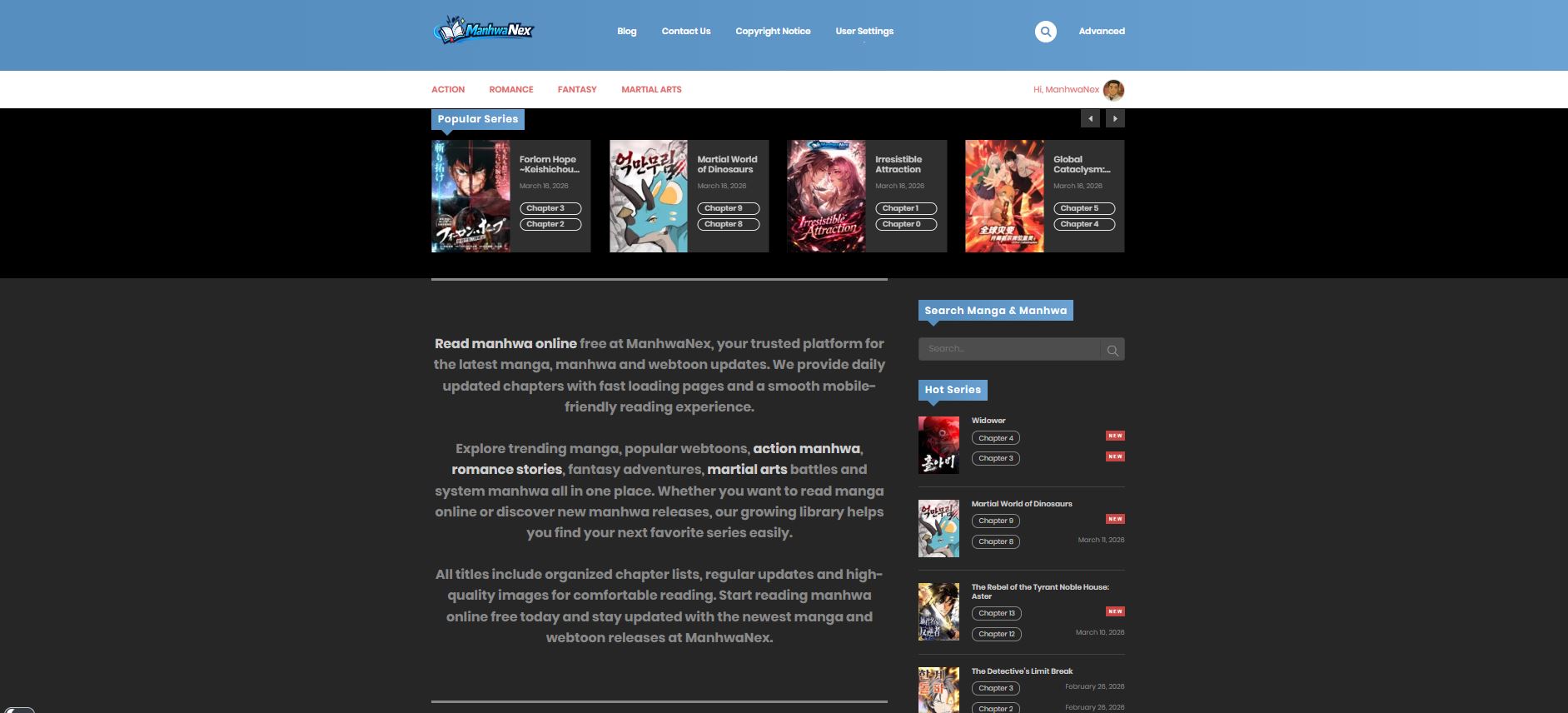Open Widower title in Hot Series

[988, 421]
